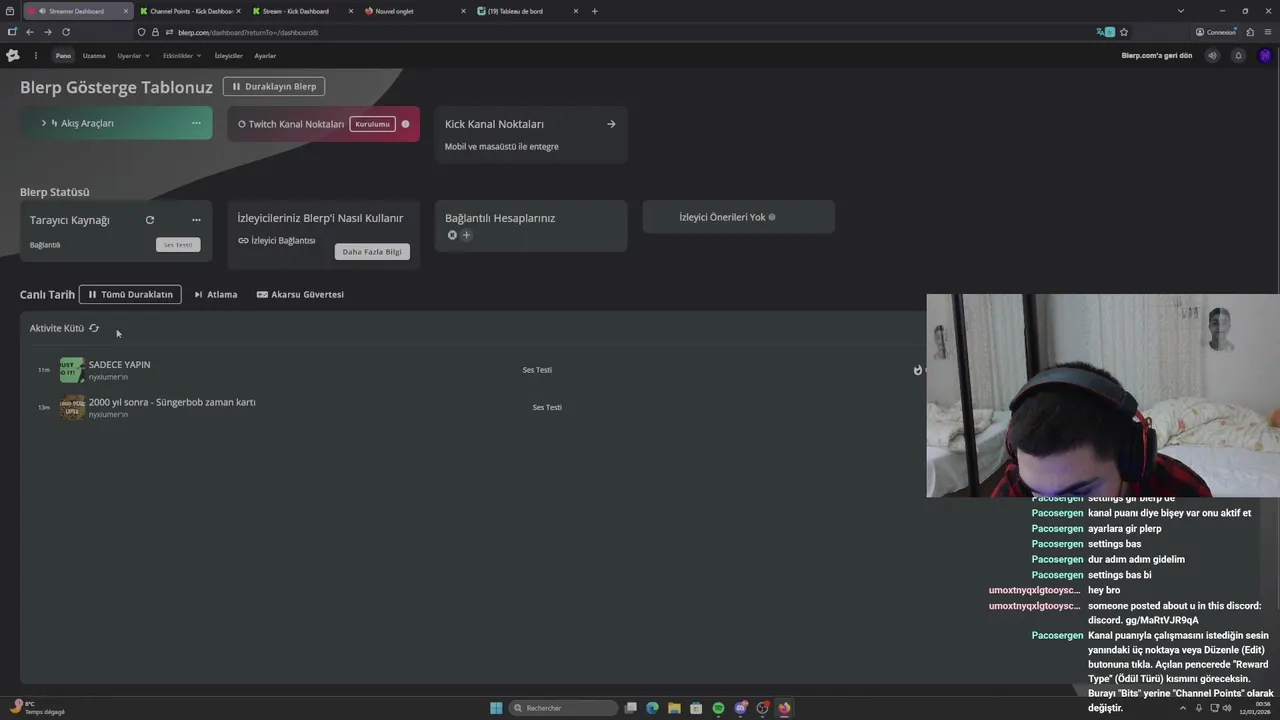Click Ses Testi label in Süngerbob row
The image size is (1280, 720).
point(547,408)
